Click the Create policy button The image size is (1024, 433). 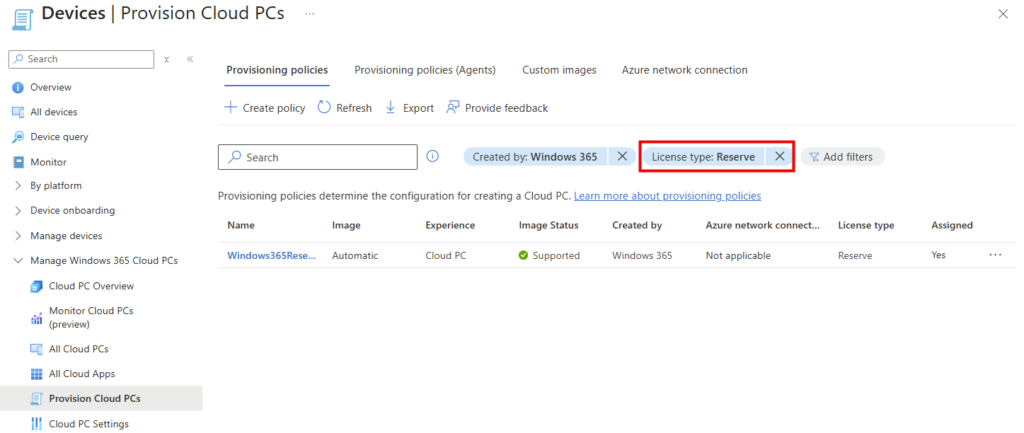pyautogui.click(x=264, y=108)
